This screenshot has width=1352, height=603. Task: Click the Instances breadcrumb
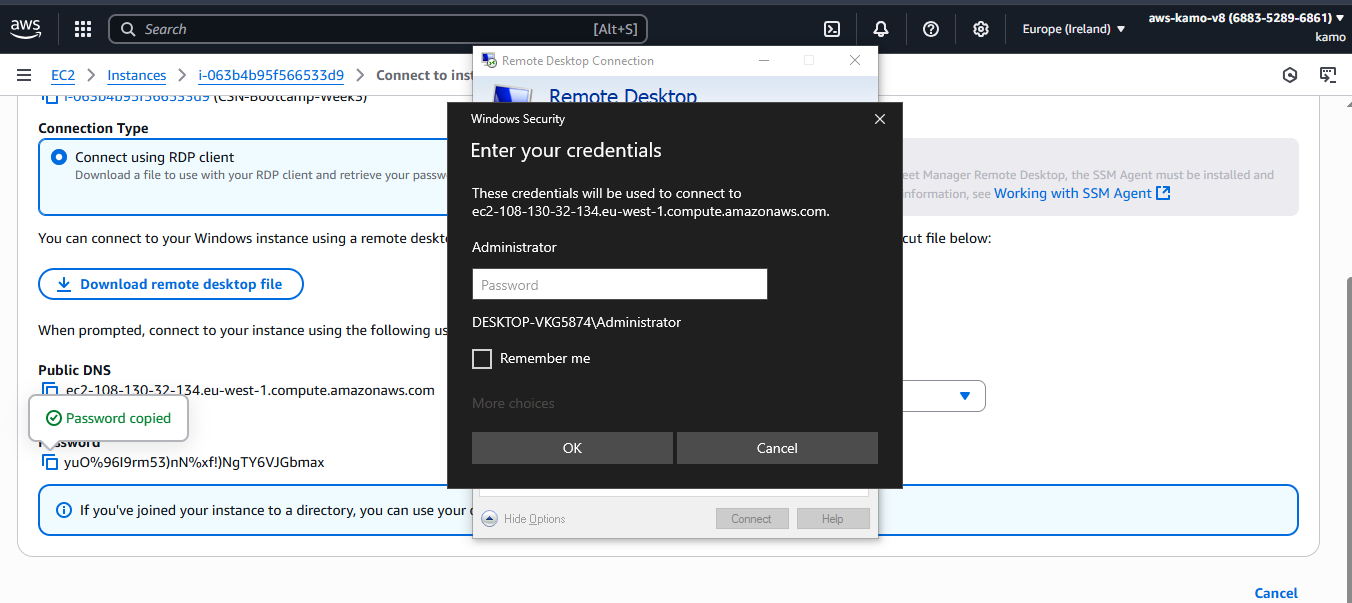(136, 75)
